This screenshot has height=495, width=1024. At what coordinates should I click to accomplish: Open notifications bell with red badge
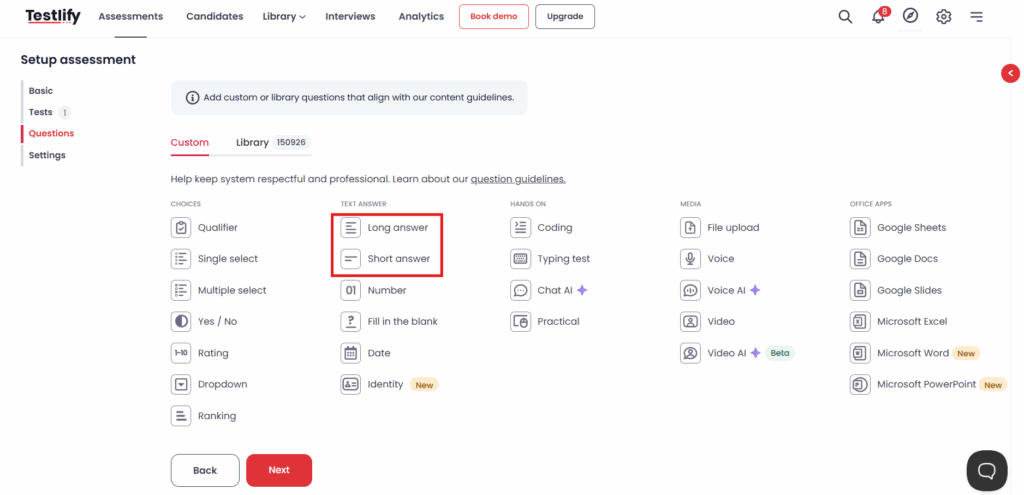(x=880, y=16)
